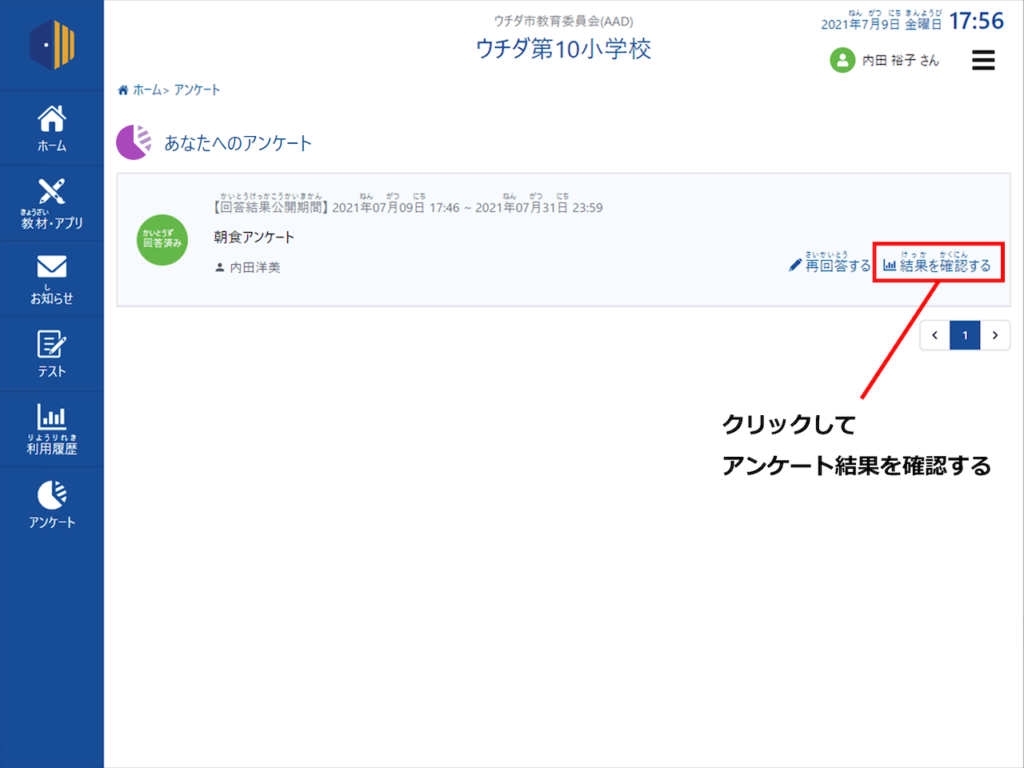Screen dimensions: 1024x768
Task: Click the 朝食アンケート title
Action: (x=254, y=238)
